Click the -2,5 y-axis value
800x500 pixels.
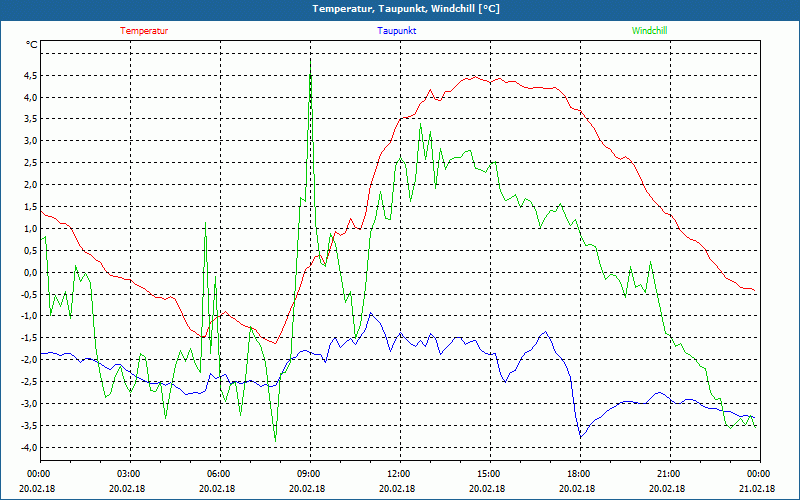[x=29, y=382]
